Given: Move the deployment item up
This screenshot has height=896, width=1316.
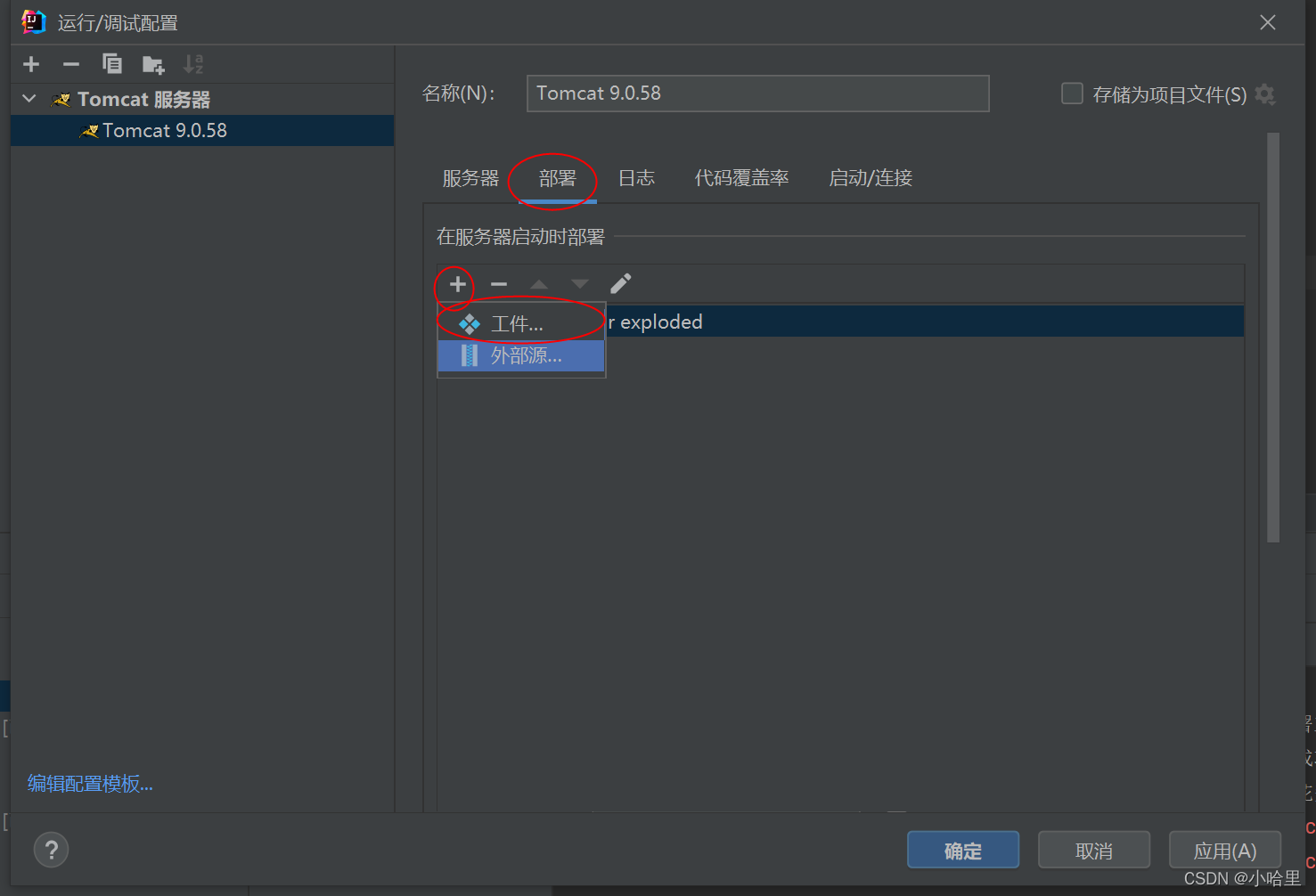Looking at the screenshot, I should tap(539, 284).
